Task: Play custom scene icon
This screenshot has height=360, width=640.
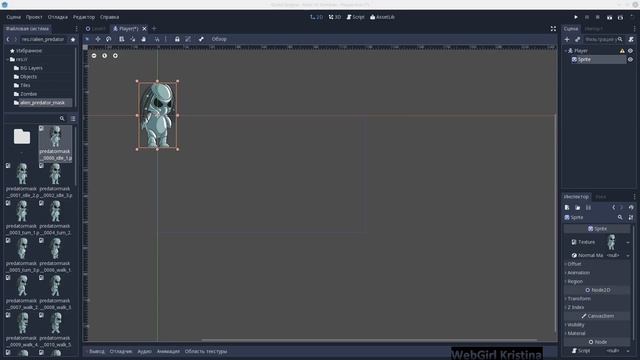Action: [620, 17]
